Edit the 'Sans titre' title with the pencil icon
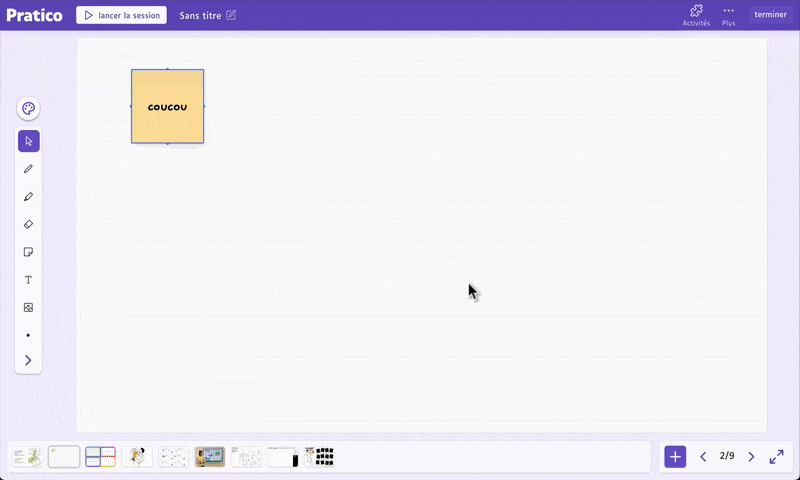 231,15
